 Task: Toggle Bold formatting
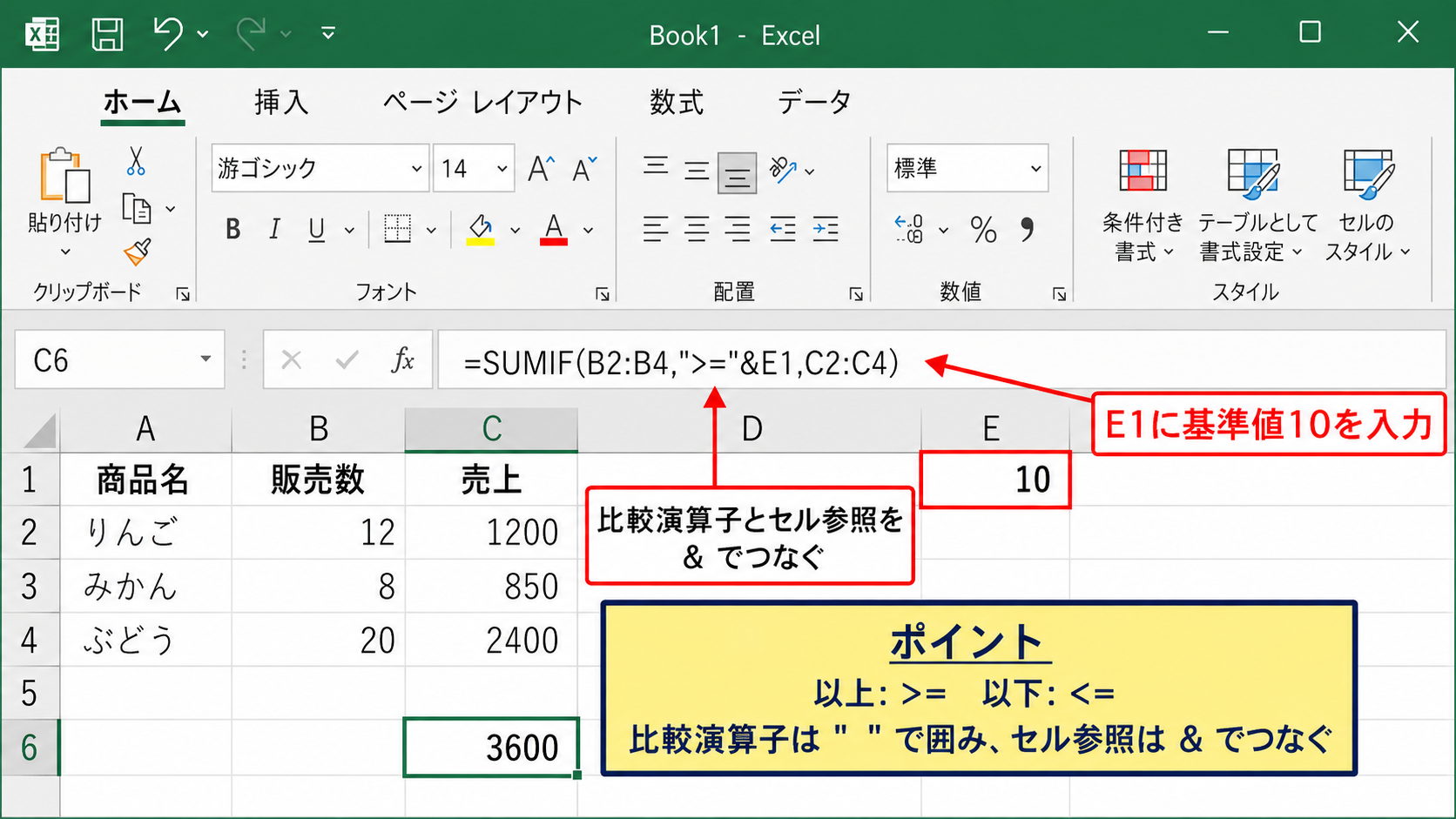(233, 230)
